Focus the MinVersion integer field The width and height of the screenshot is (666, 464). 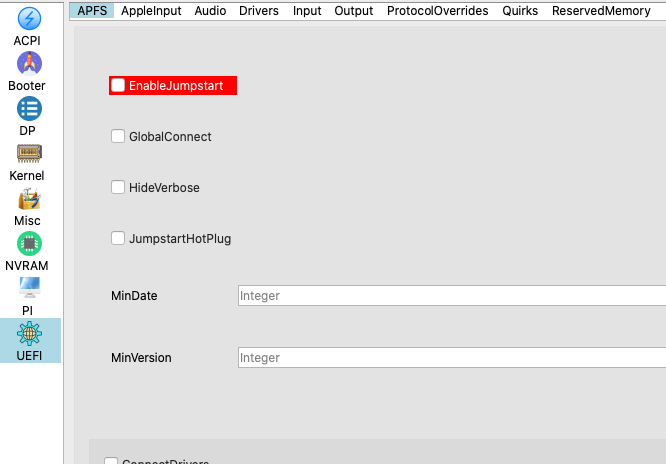(452, 357)
